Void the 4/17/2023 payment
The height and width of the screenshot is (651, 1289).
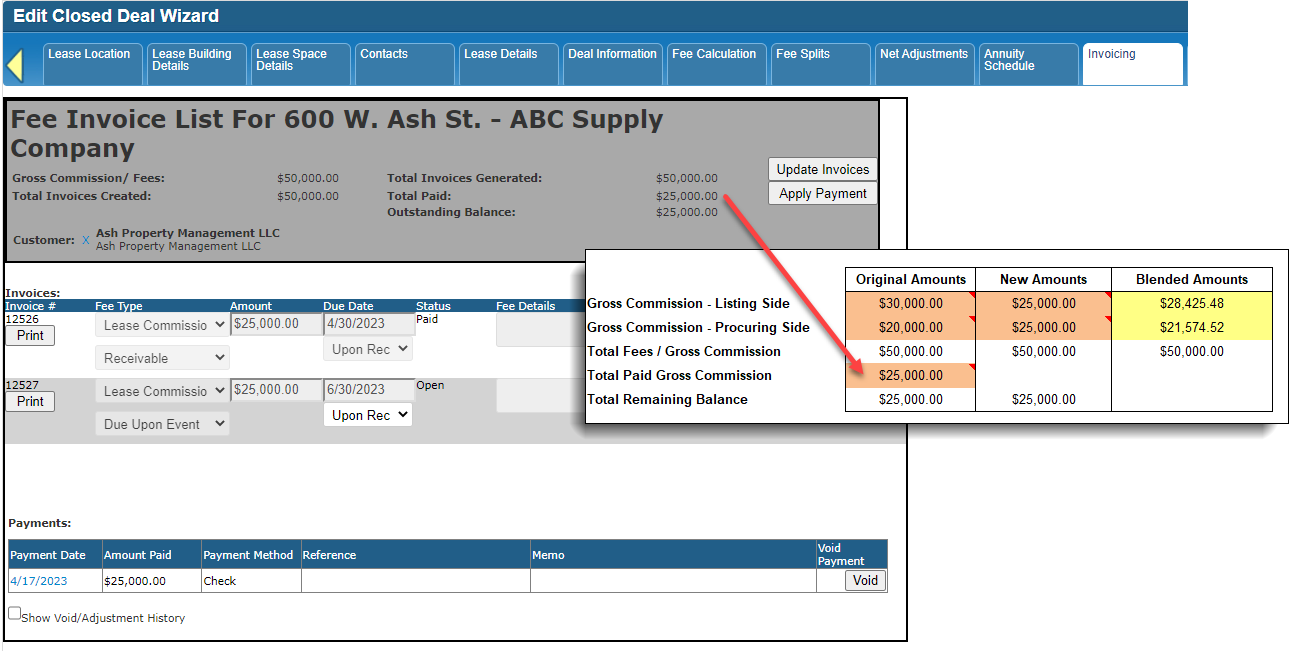coord(865,580)
